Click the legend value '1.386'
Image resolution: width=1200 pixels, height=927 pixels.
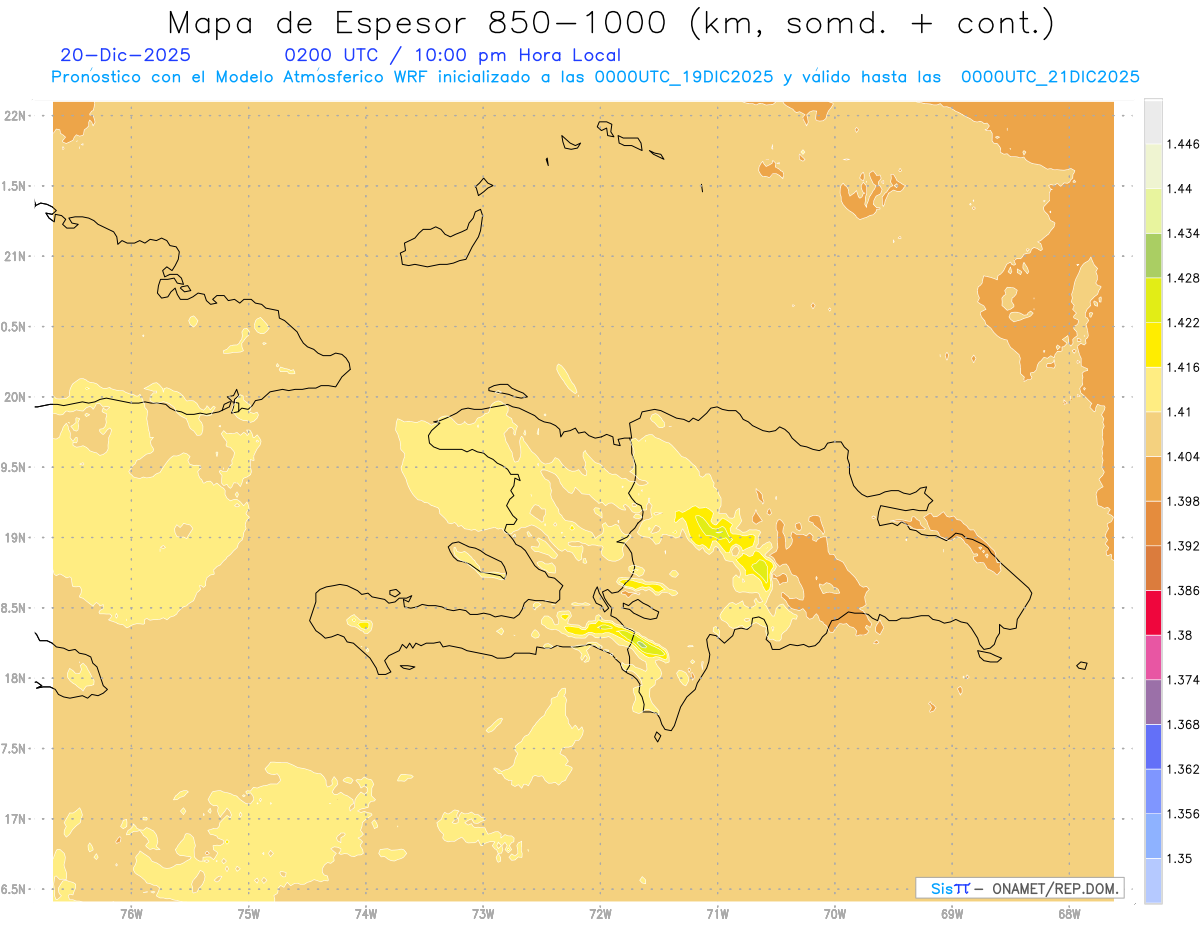(x=1182, y=591)
